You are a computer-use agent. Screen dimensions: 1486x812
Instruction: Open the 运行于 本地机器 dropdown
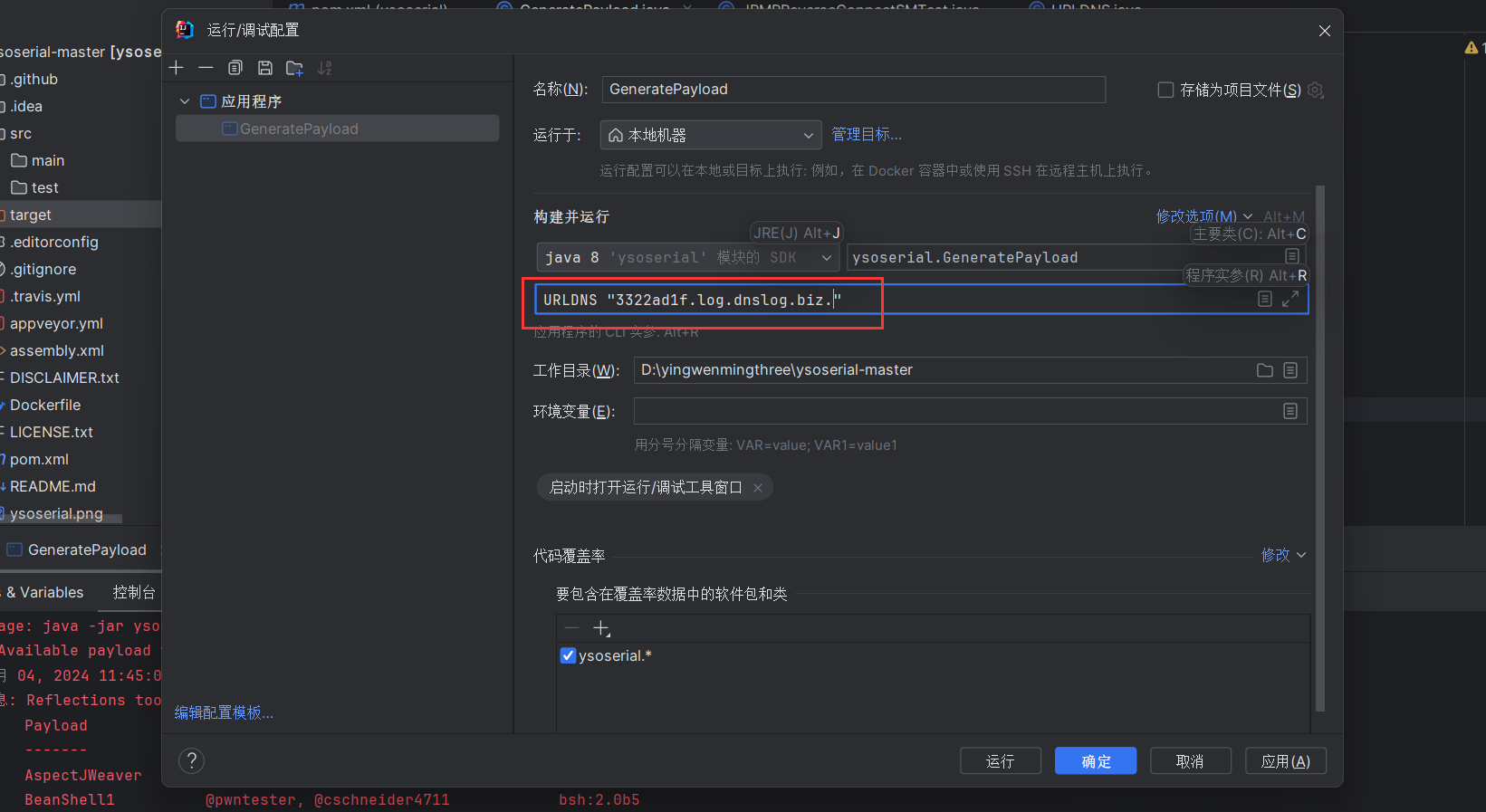click(x=711, y=135)
